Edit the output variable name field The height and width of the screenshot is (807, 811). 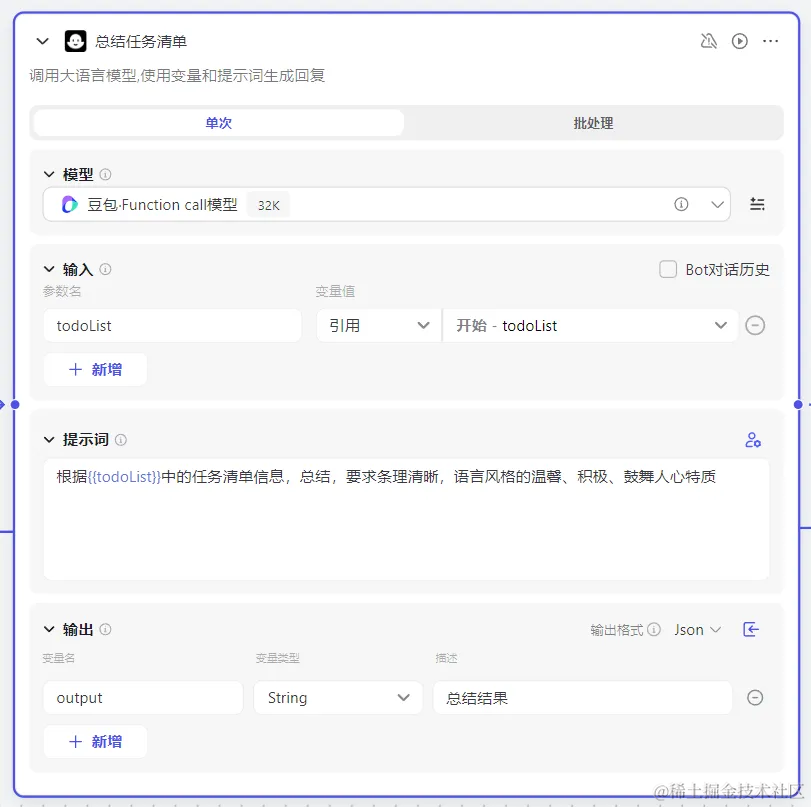(x=143, y=698)
